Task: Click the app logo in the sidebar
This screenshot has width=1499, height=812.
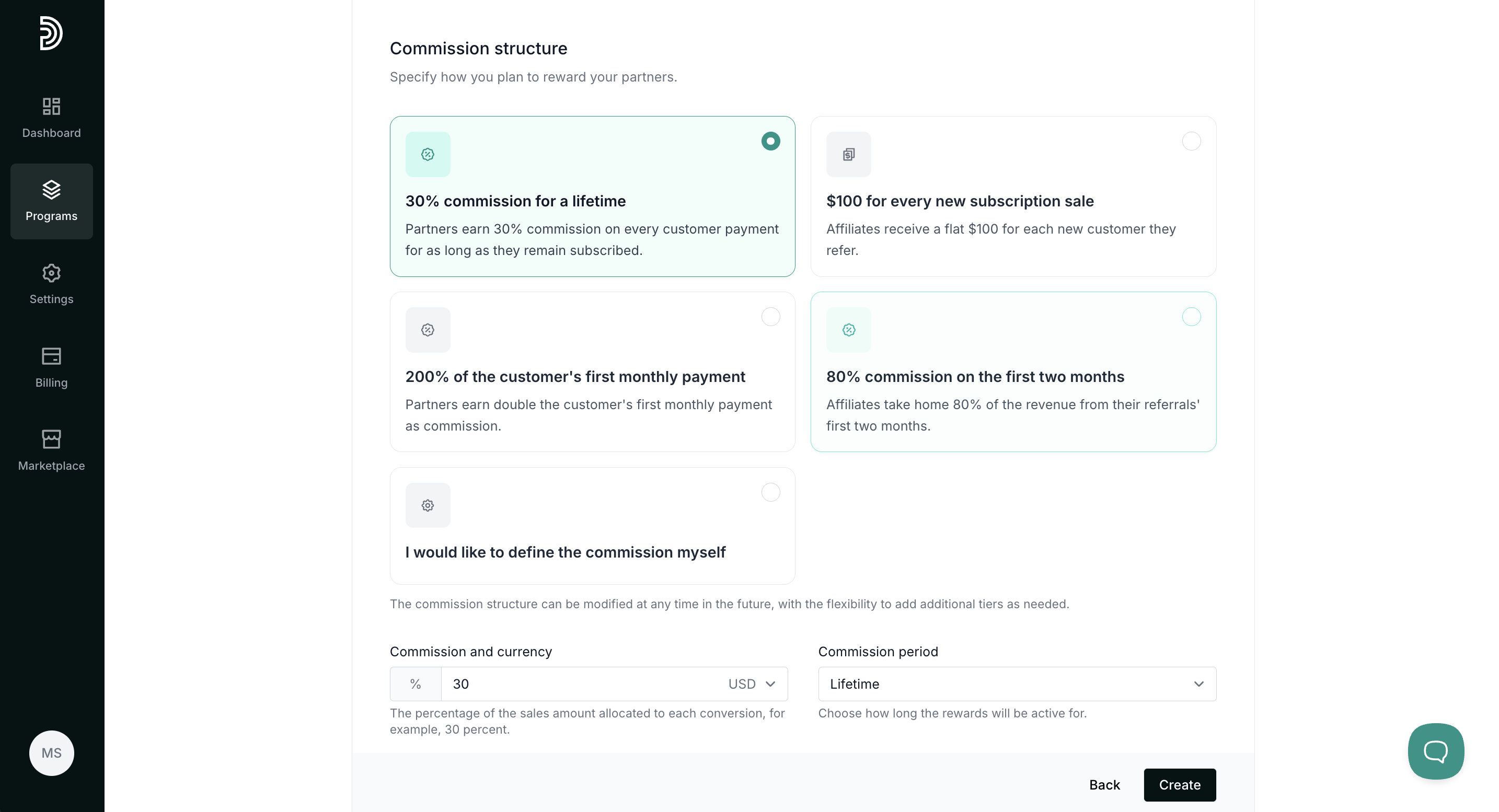Action: click(51, 33)
